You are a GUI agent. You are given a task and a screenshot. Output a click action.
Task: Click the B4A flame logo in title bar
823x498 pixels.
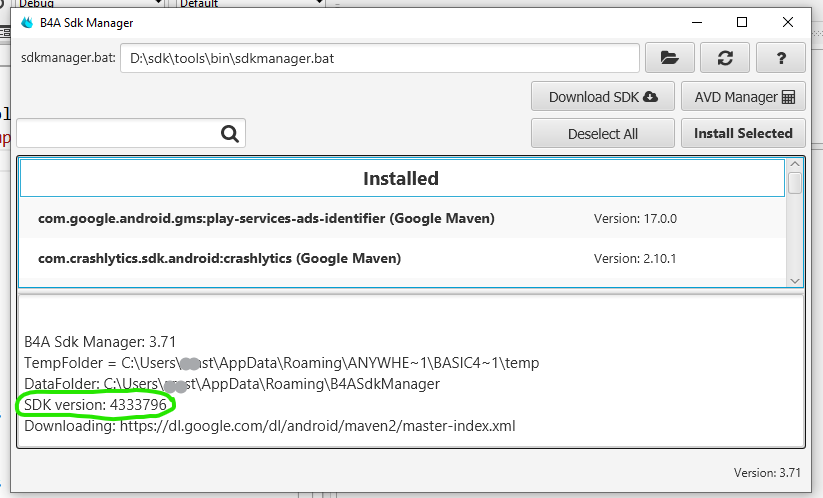tap(27, 22)
